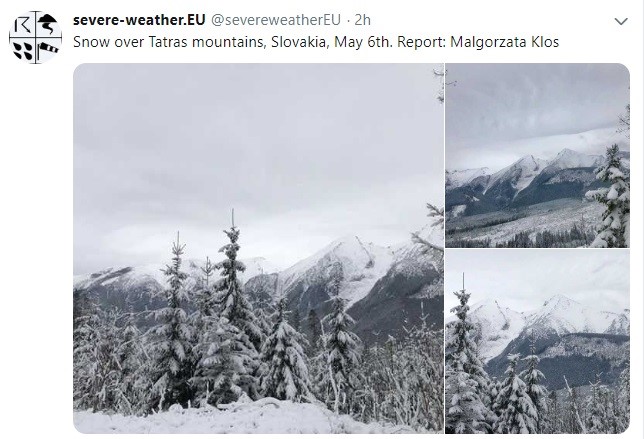
Task: Open the tweet dropdown caret menu
Action: (621, 21)
